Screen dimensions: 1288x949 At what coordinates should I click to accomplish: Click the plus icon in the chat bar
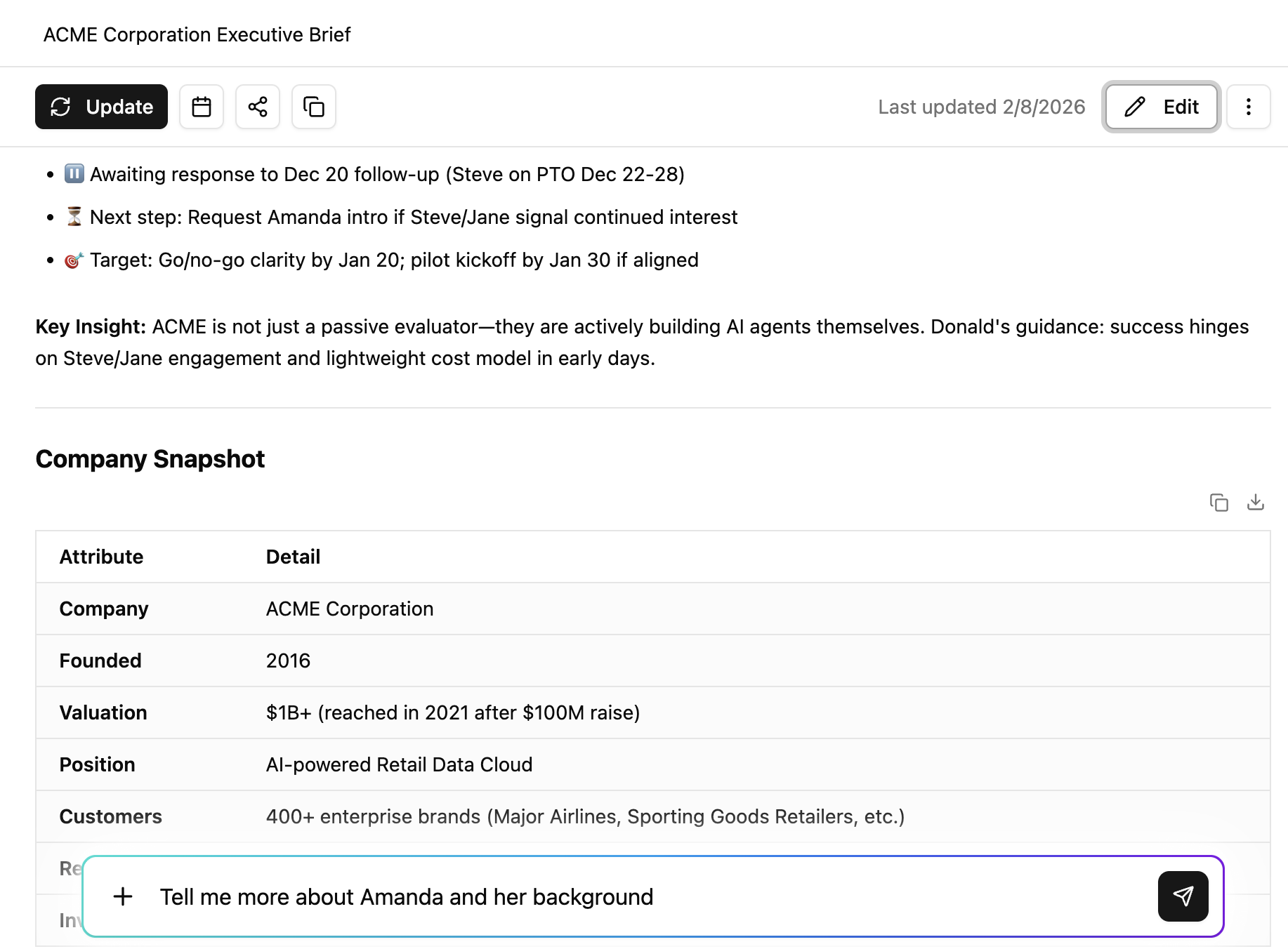click(124, 896)
